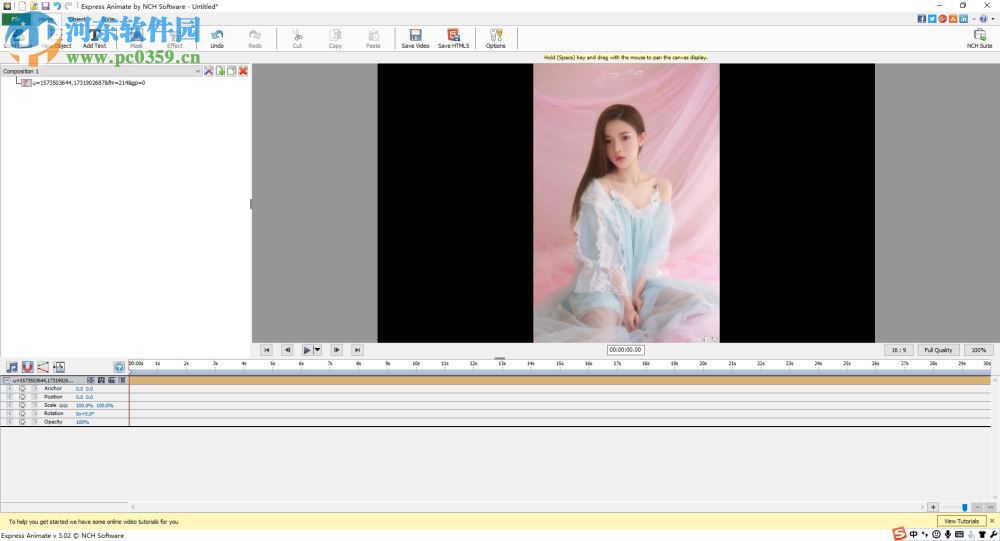Toggle the Scale link proportions icon
This screenshot has width=1000, height=541.
pos(64,406)
